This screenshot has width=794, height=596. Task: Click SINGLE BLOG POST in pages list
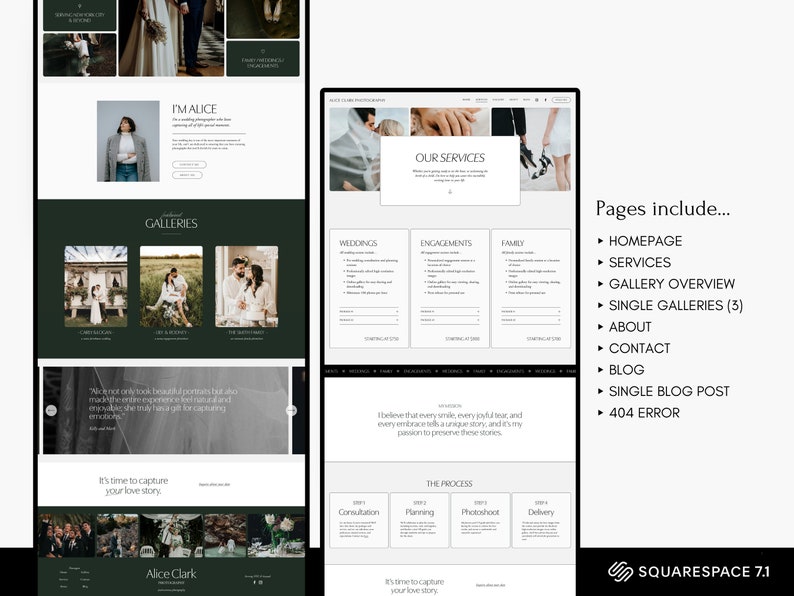pyautogui.click(x=669, y=391)
